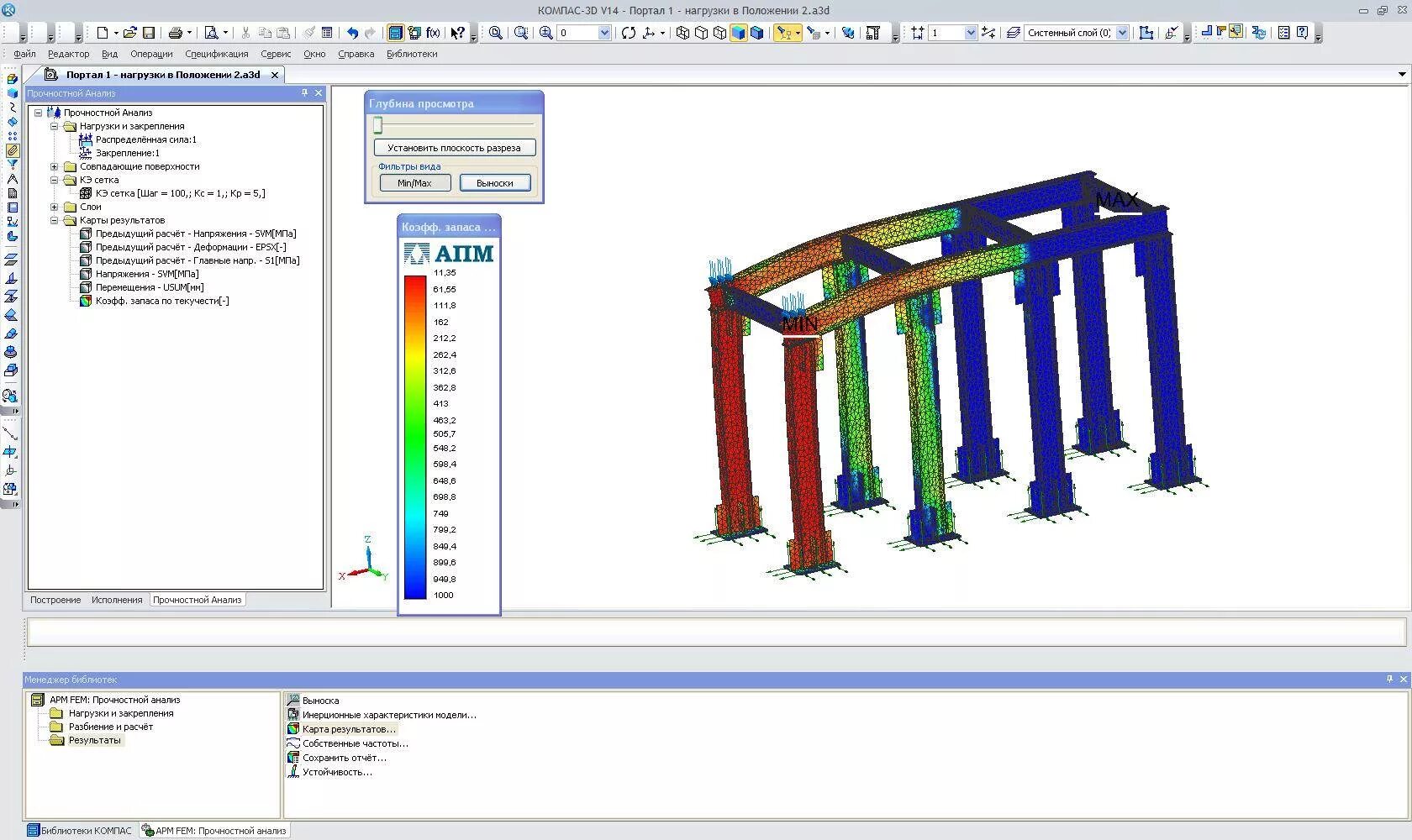Open the layers manager icon
Viewport: 1412px width, 840px height.
(1014, 33)
